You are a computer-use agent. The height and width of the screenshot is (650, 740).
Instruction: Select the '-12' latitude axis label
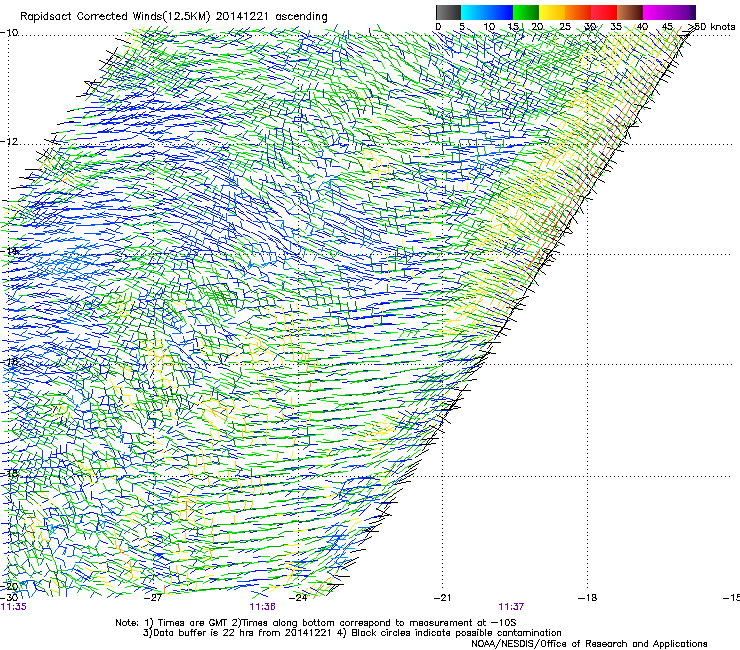9,142
